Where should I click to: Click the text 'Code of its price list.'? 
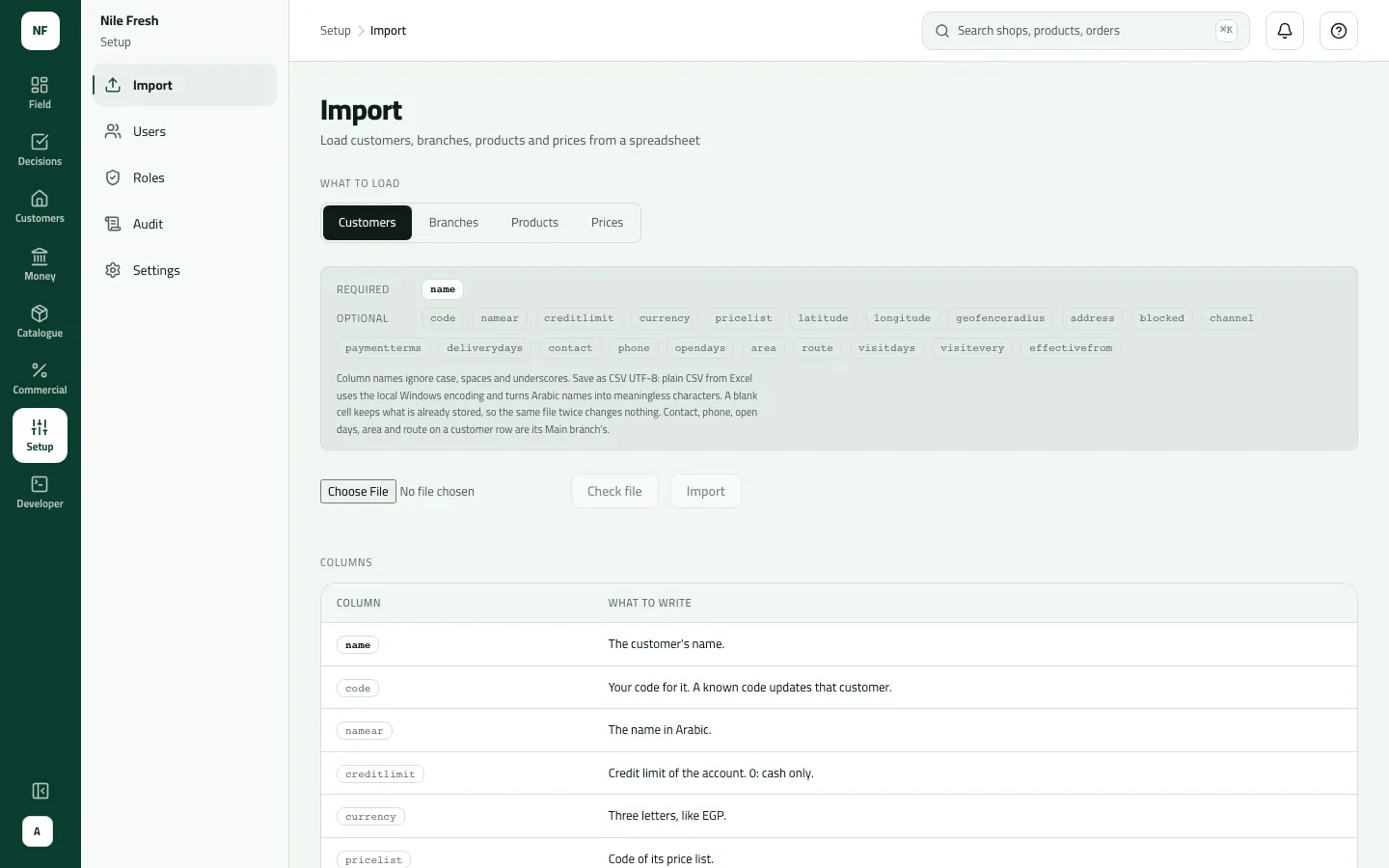pos(661,859)
